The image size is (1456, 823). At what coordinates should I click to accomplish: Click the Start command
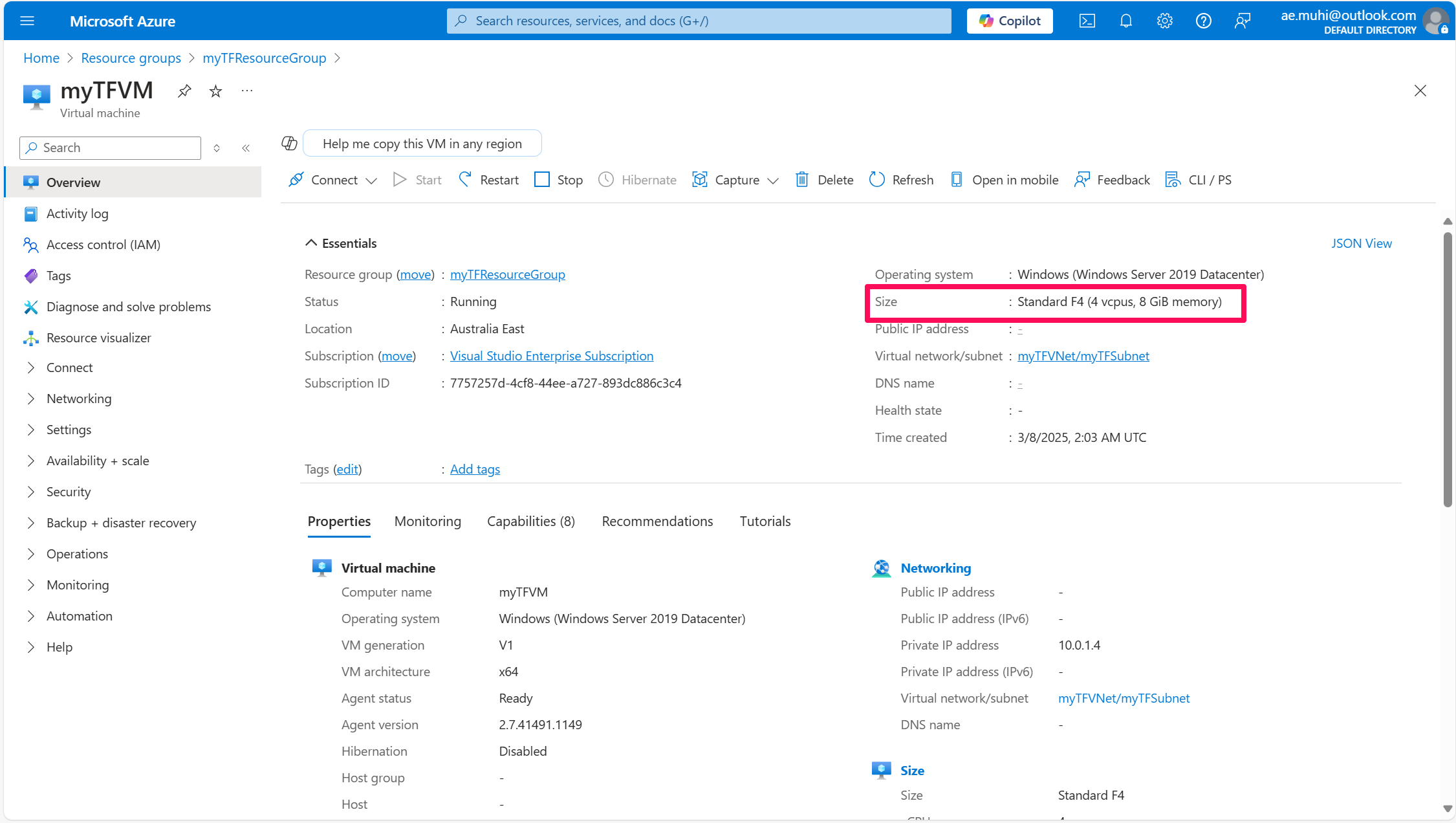click(417, 180)
